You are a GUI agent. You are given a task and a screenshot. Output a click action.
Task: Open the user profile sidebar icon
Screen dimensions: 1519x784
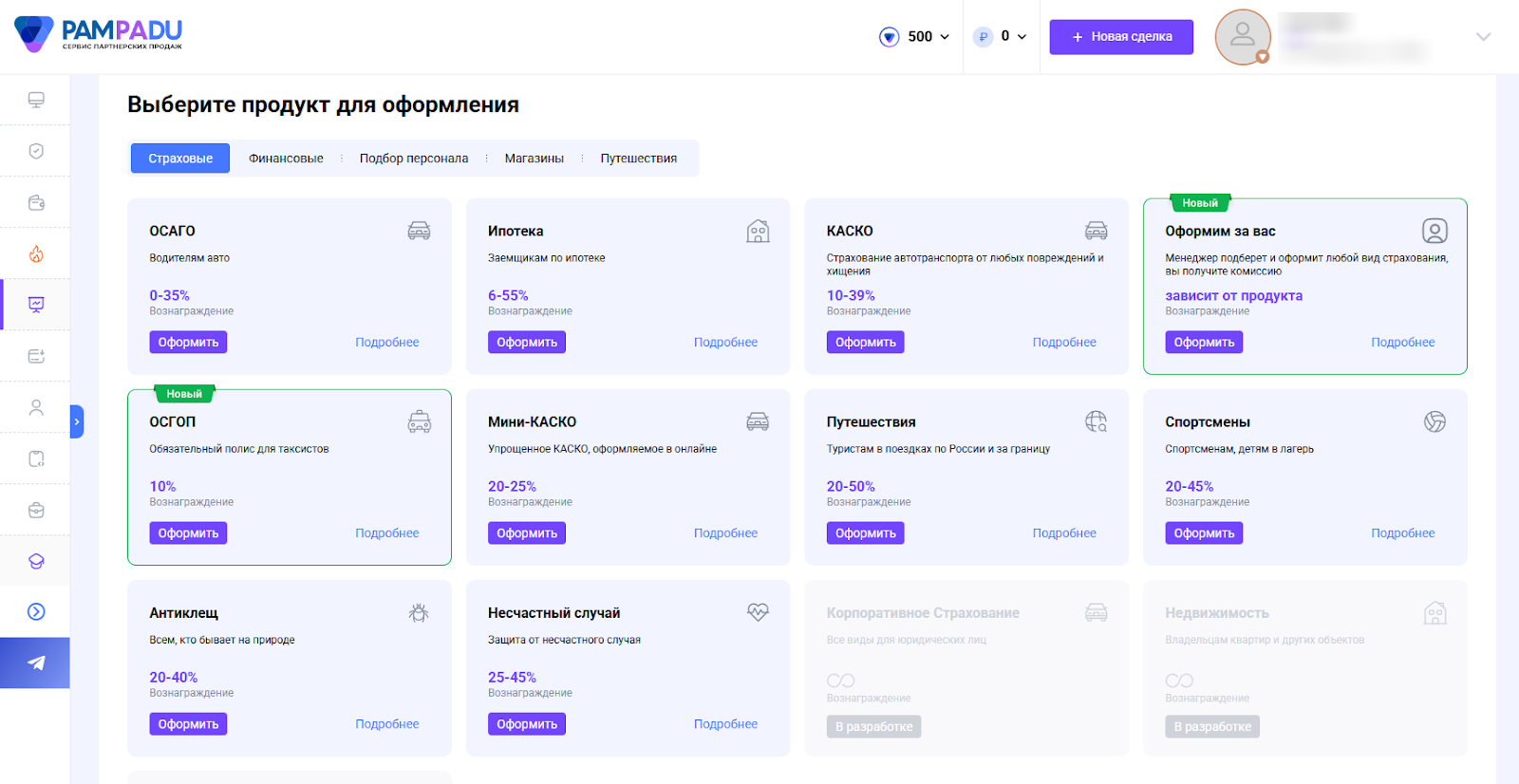pos(36,407)
